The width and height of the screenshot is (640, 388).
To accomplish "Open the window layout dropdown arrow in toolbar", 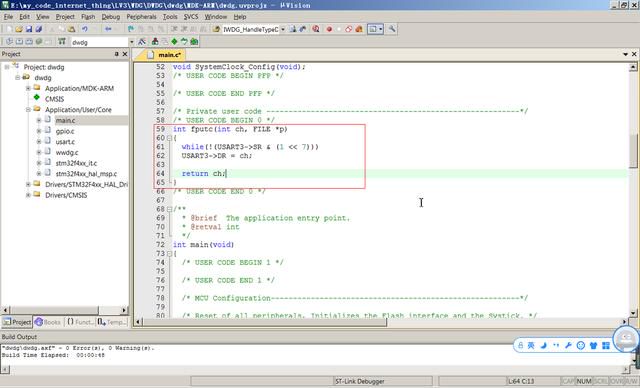I will [381, 29].
